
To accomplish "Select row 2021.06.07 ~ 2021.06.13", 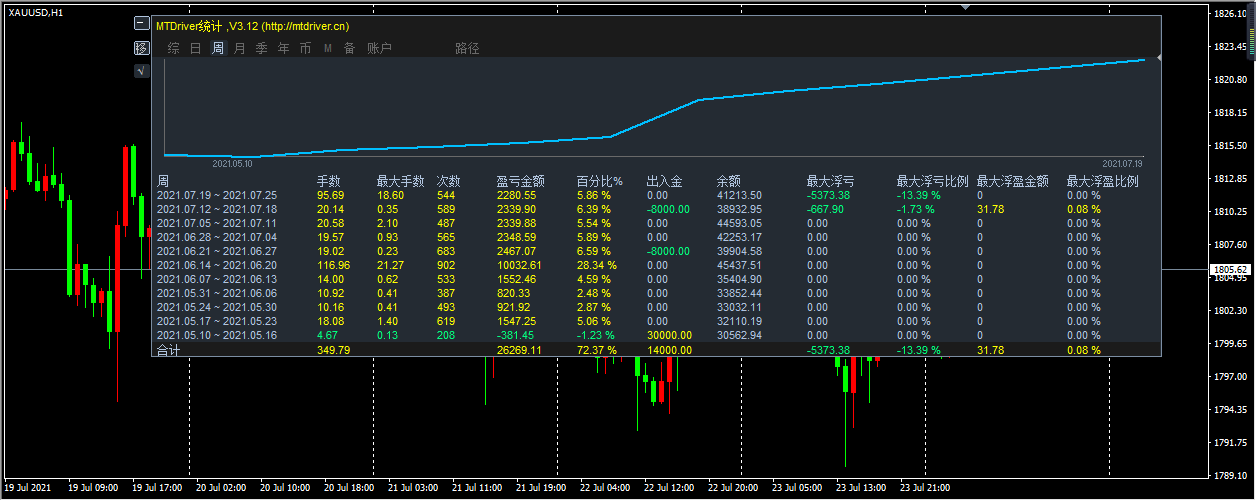I will (x=656, y=279).
